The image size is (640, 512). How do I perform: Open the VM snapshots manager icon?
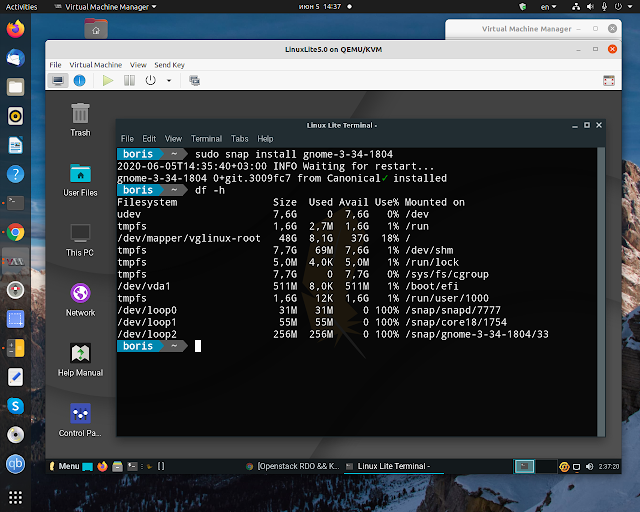195,80
